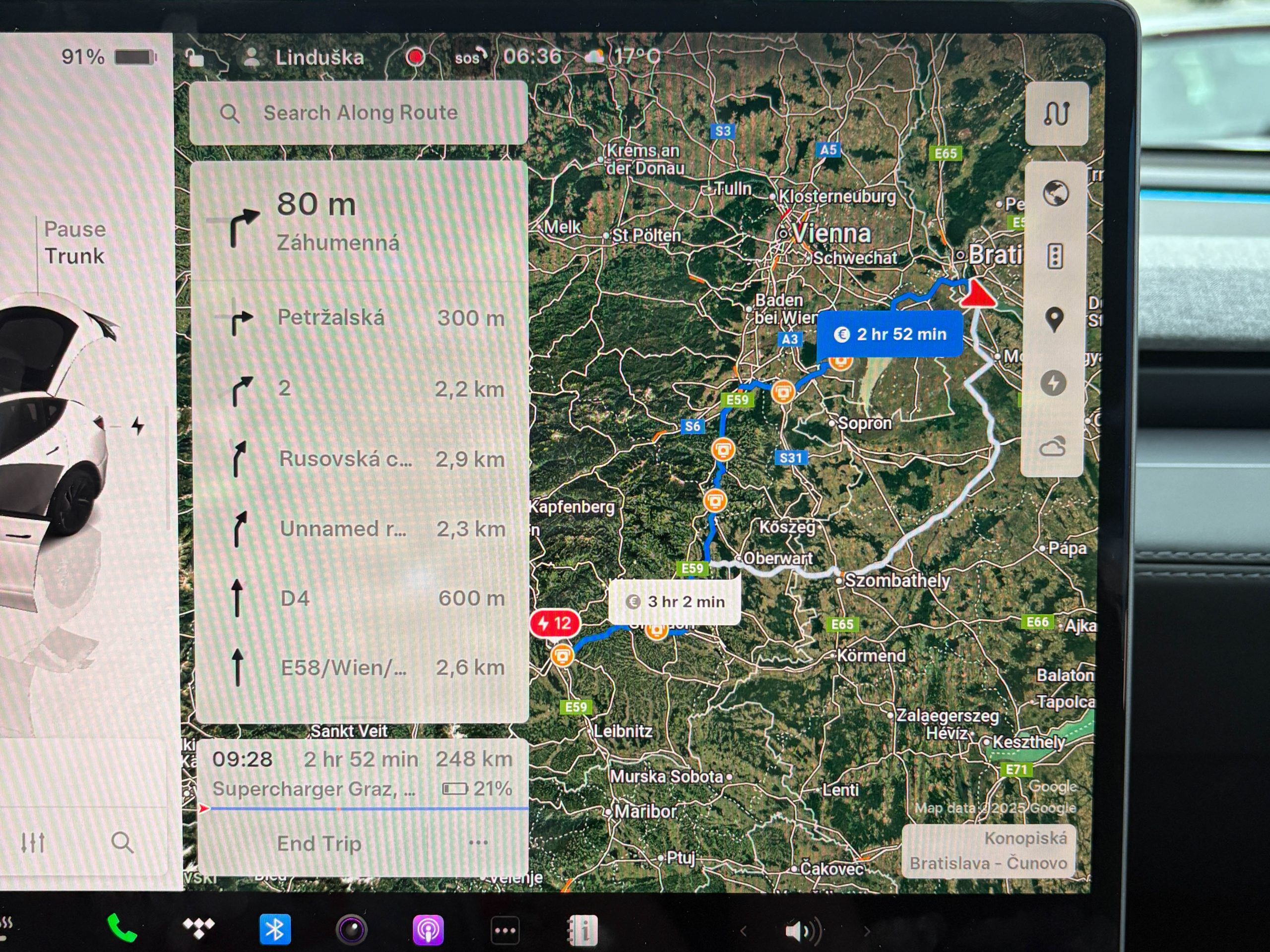Image resolution: width=1270 pixels, height=952 pixels.
Task: Choose the alternate 3 hr 2 min route
Action: (675, 601)
